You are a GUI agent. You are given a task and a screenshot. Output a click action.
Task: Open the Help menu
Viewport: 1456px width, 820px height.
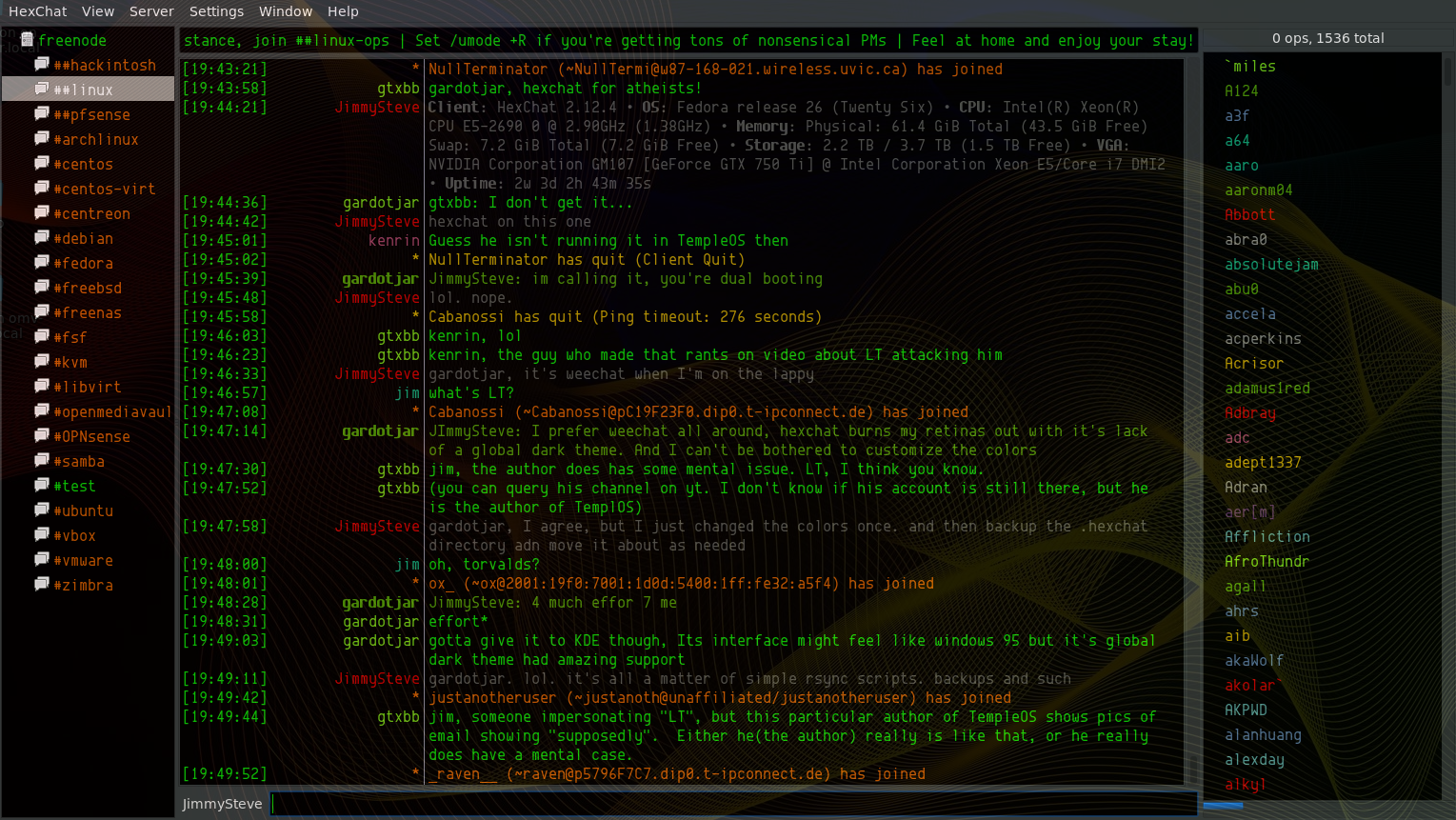343,11
